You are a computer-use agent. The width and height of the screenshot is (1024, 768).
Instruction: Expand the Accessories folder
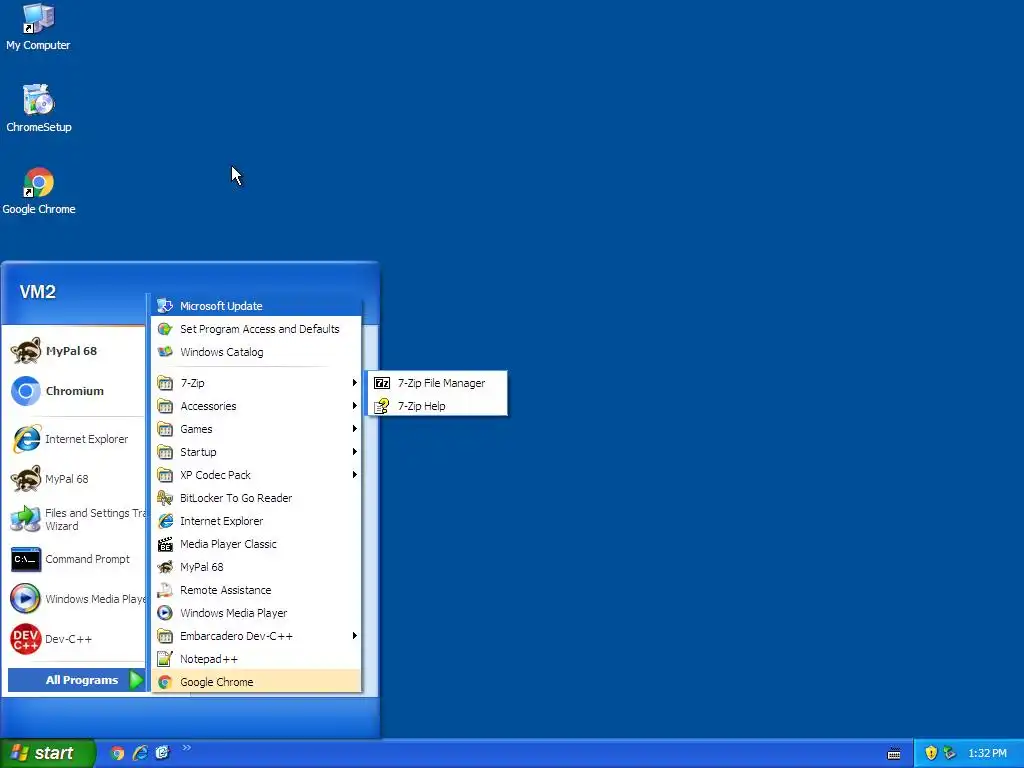[256, 406]
